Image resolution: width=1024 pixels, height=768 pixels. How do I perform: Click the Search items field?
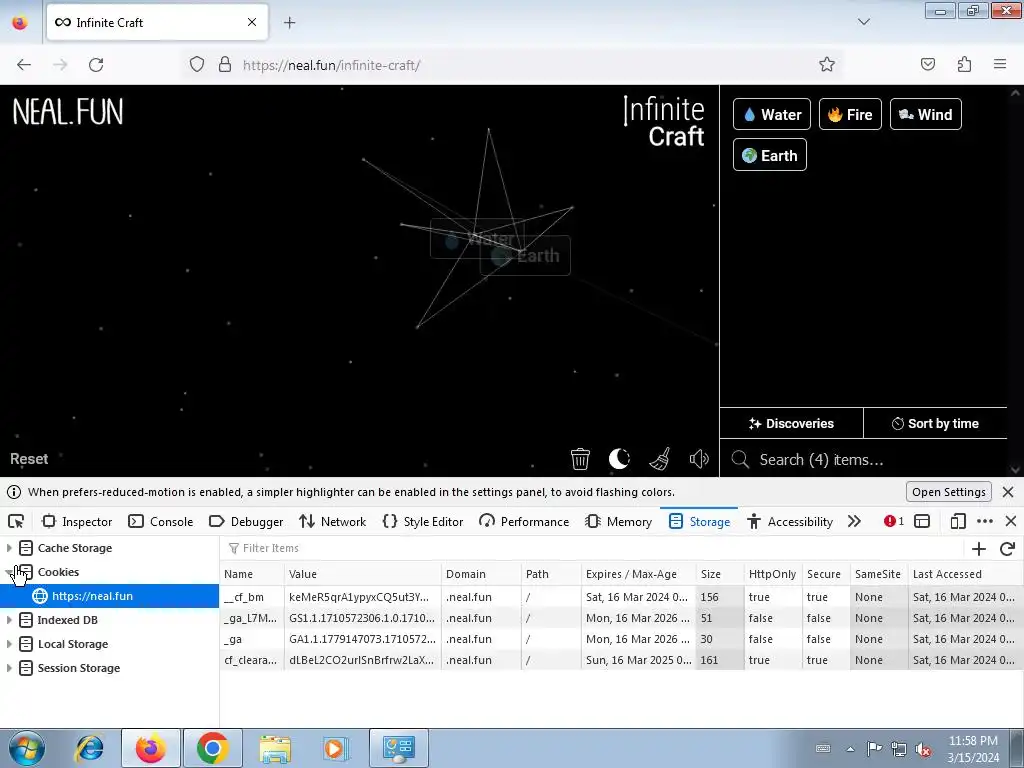[x=863, y=460]
